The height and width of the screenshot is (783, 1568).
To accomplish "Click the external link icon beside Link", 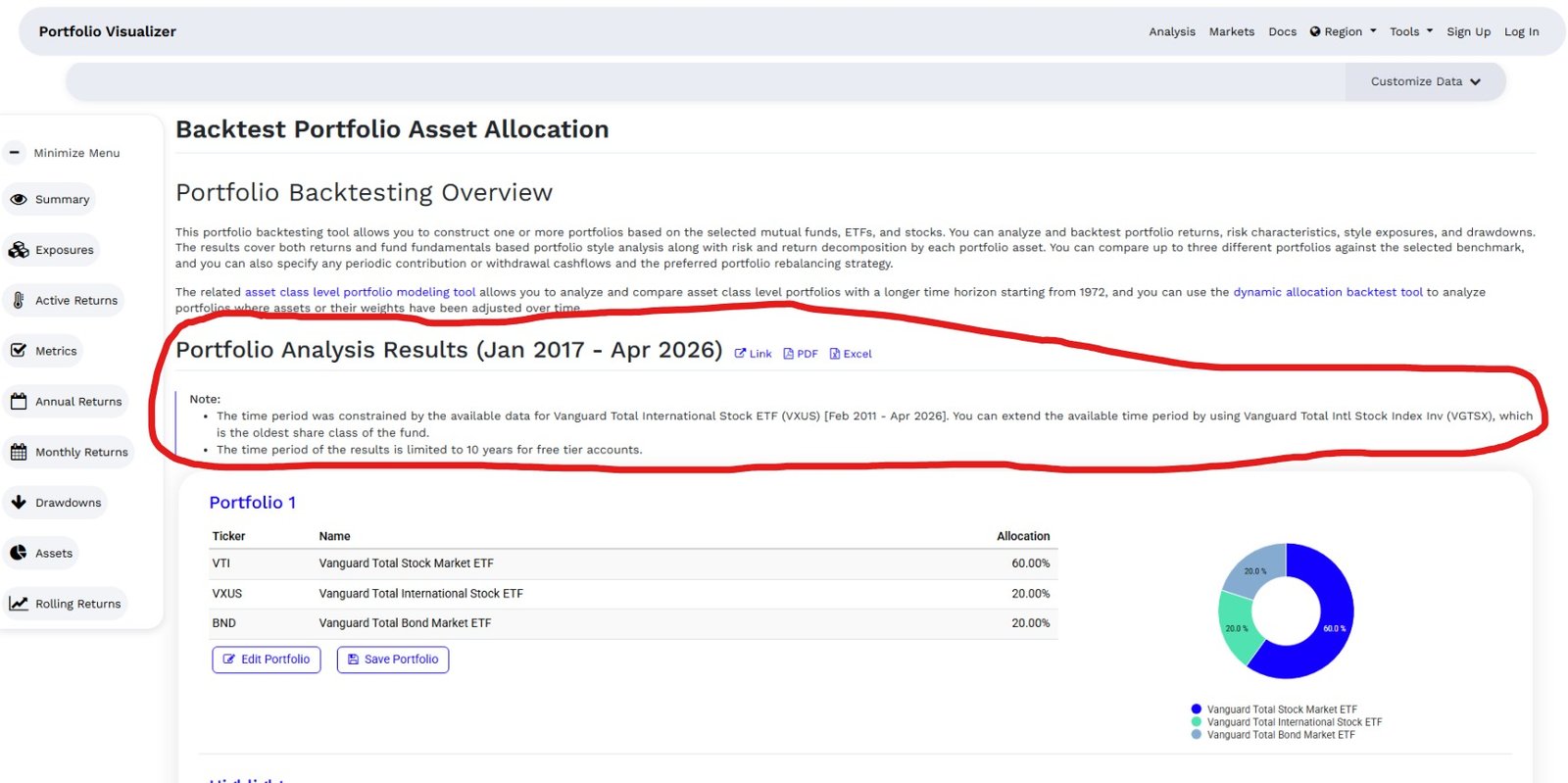I will tap(741, 354).
